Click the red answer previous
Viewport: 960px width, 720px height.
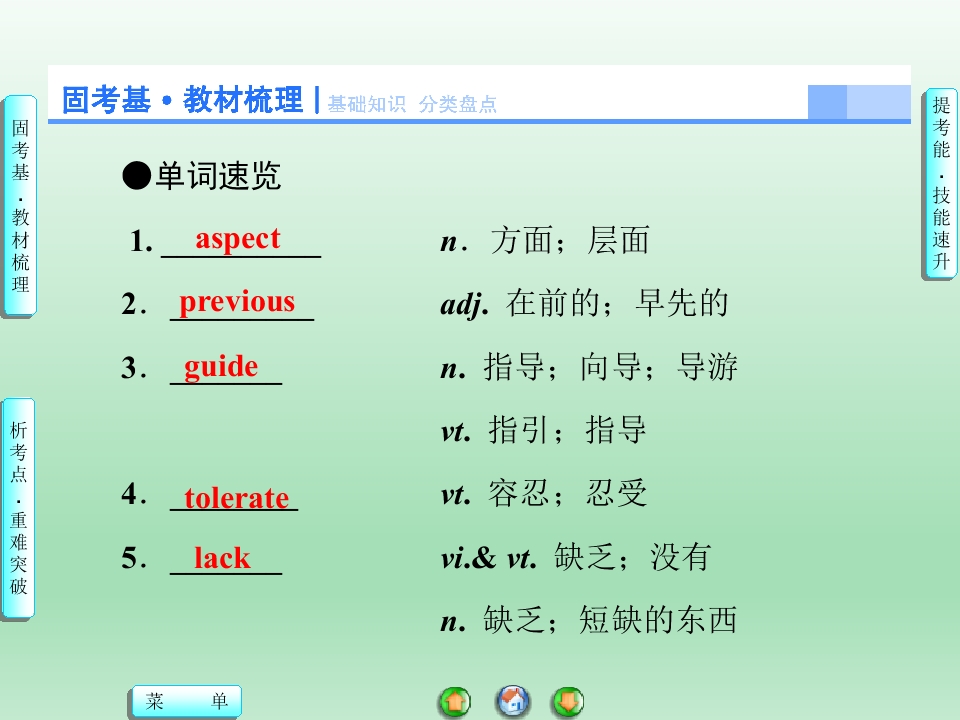[x=237, y=302]
